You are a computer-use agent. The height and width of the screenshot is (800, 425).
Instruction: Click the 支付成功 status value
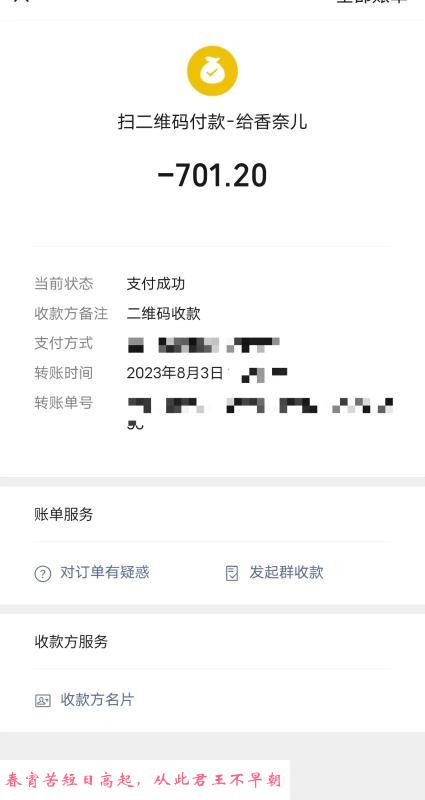tap(156, 284)
